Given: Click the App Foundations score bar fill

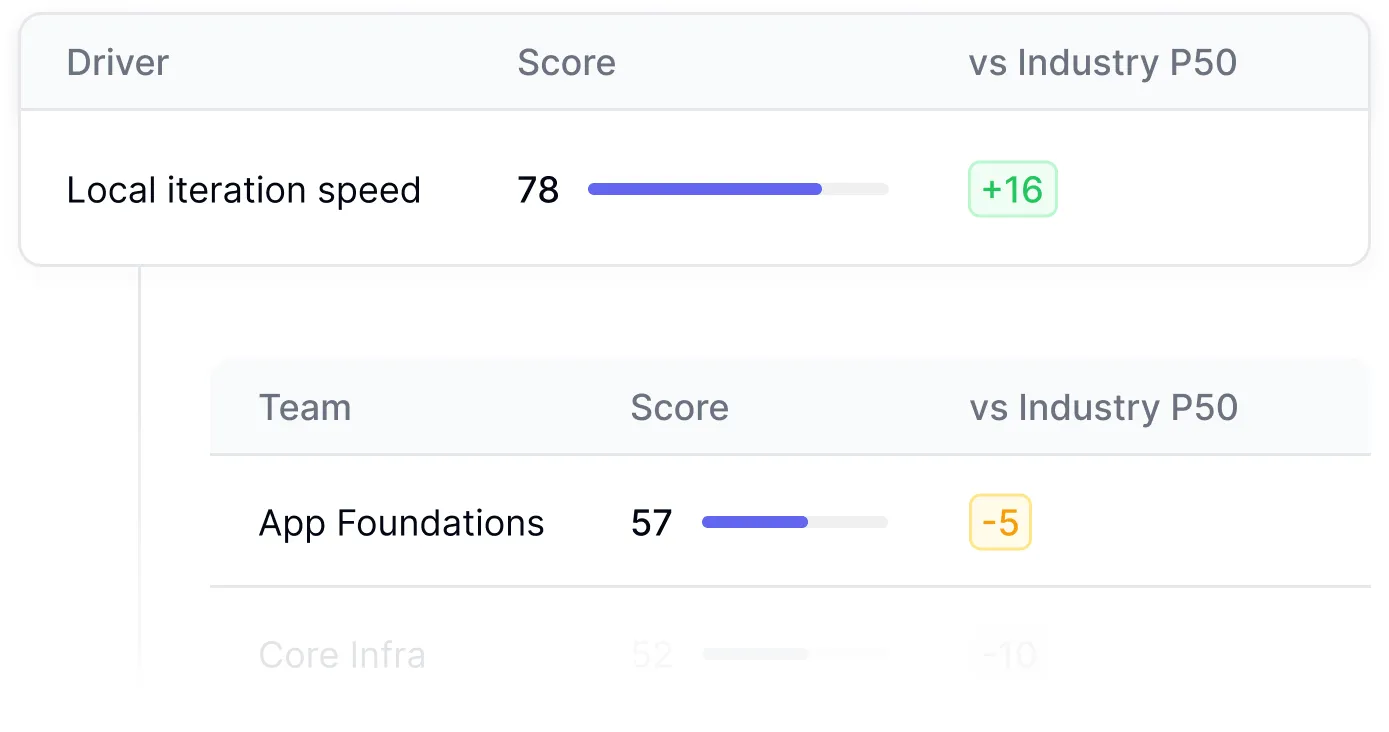Looking at the screenshot, I should 754,522.
